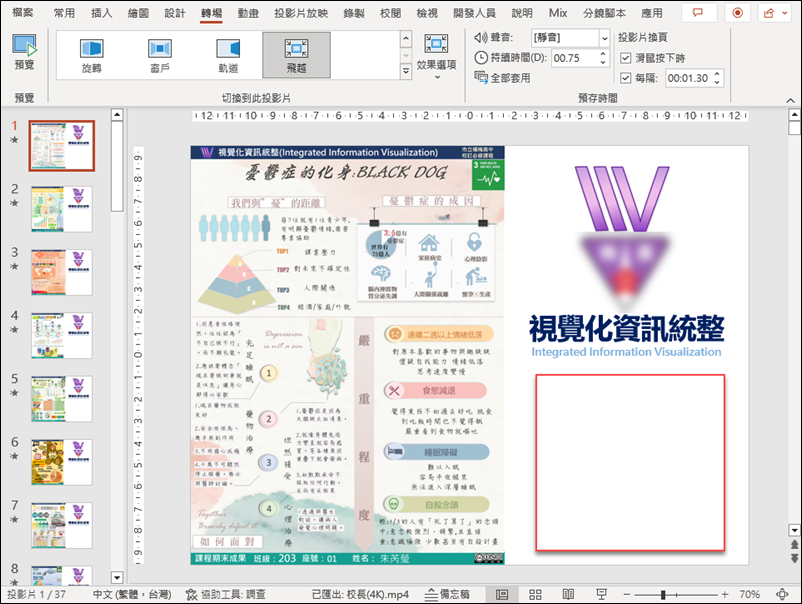
Task: Click the 每隔 time input field
Action: pyautogui.click(x=688, y=78)
